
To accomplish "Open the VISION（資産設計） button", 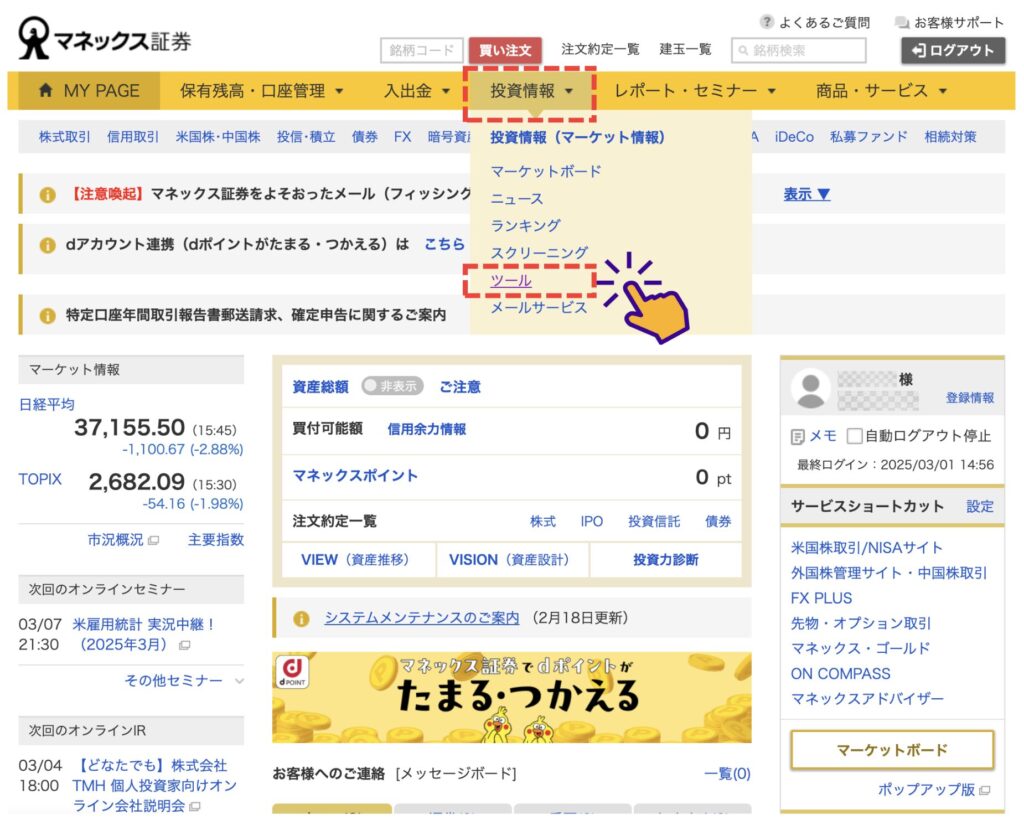I will click(513, 560).
